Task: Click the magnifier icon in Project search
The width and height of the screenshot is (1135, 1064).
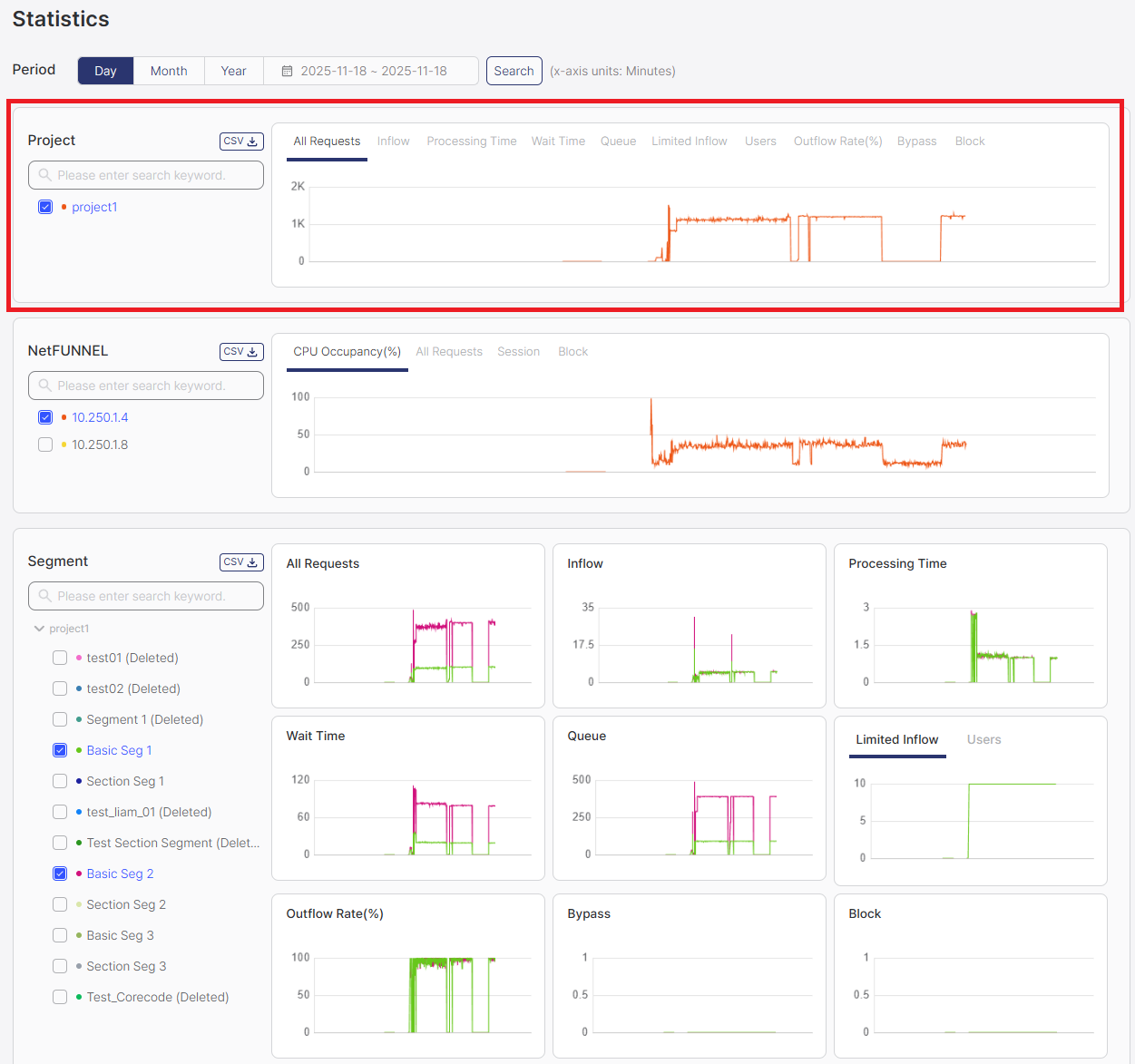Action: click(44, 175)
